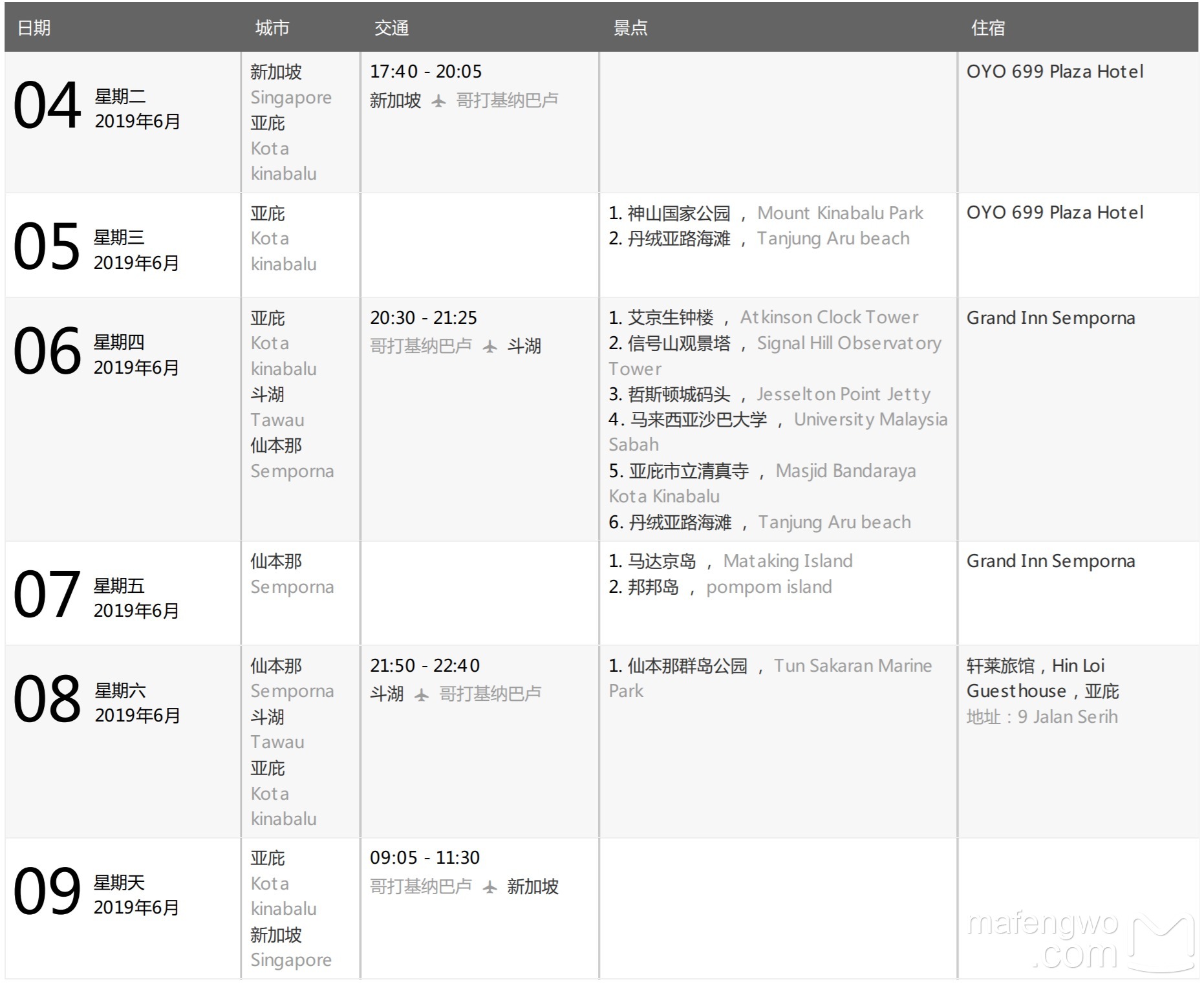Click the 日期 column header
The image size is (1204, 984).
click(34, 28)
